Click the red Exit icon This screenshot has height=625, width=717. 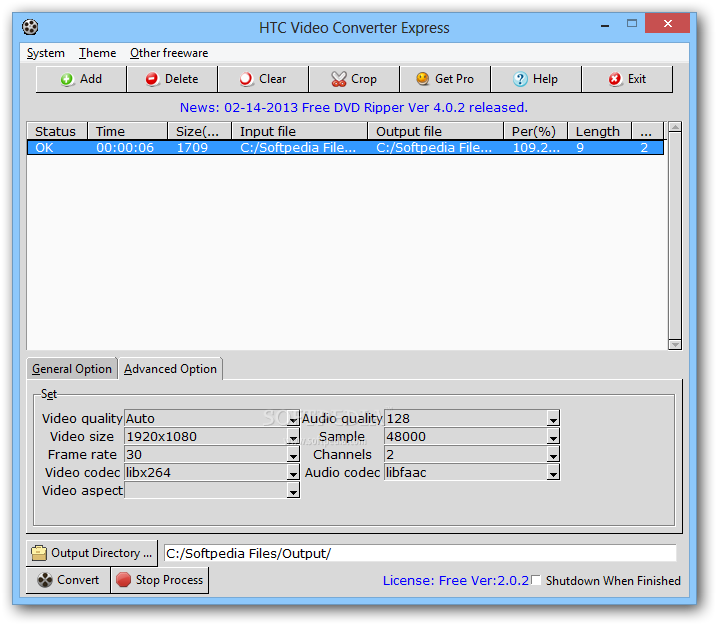[x=615, y=79]
